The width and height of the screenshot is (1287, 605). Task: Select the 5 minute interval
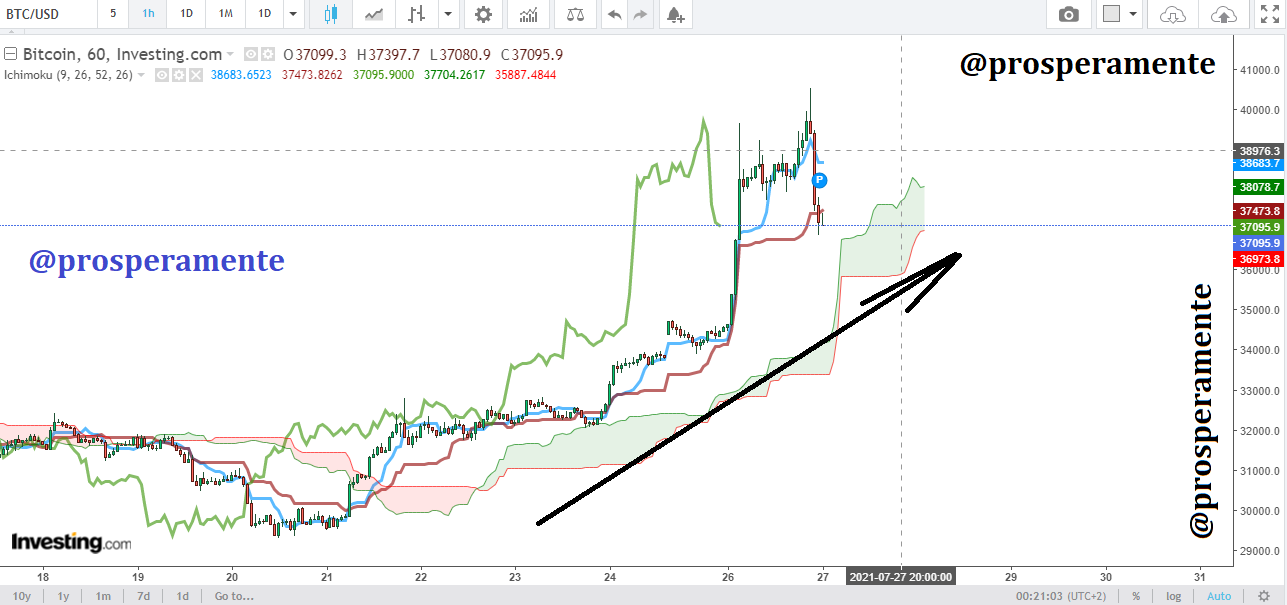coord(113,14)
